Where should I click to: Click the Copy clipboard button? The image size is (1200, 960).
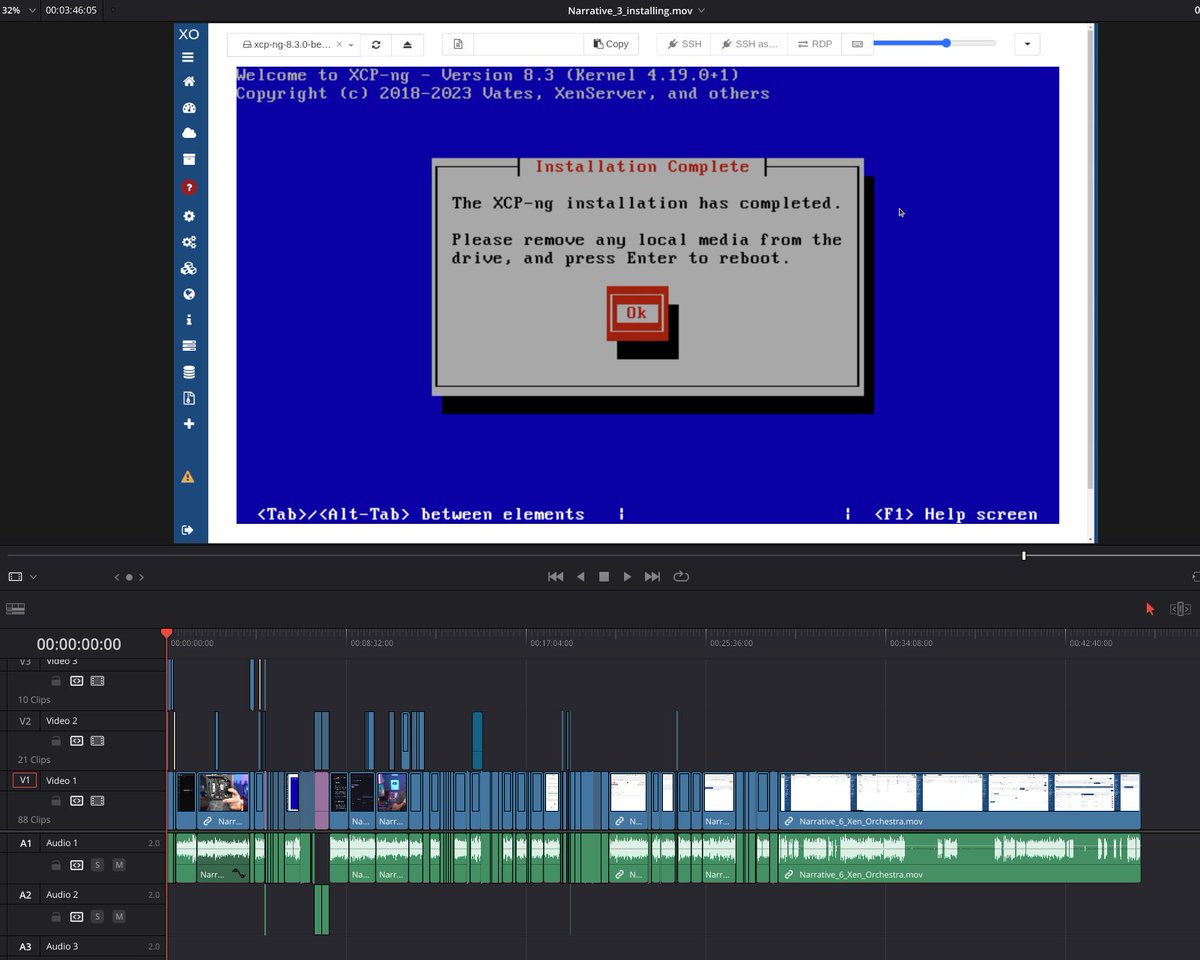tap(611, 44)
